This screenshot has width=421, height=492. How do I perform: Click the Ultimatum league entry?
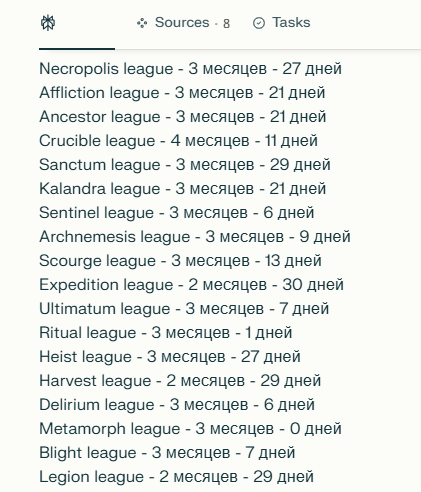point(184,309)
